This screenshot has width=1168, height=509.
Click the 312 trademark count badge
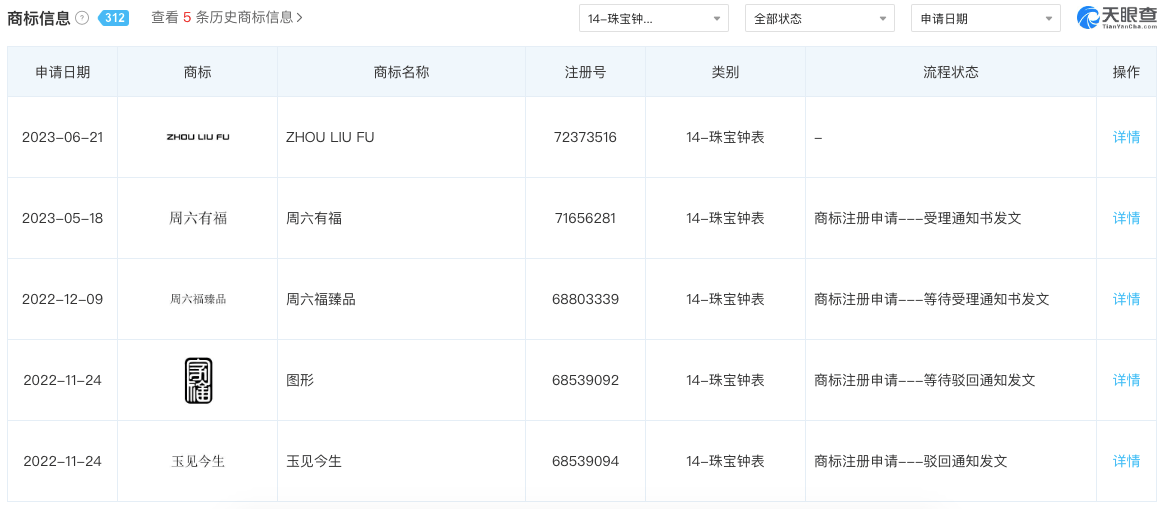tap(115, 18)
